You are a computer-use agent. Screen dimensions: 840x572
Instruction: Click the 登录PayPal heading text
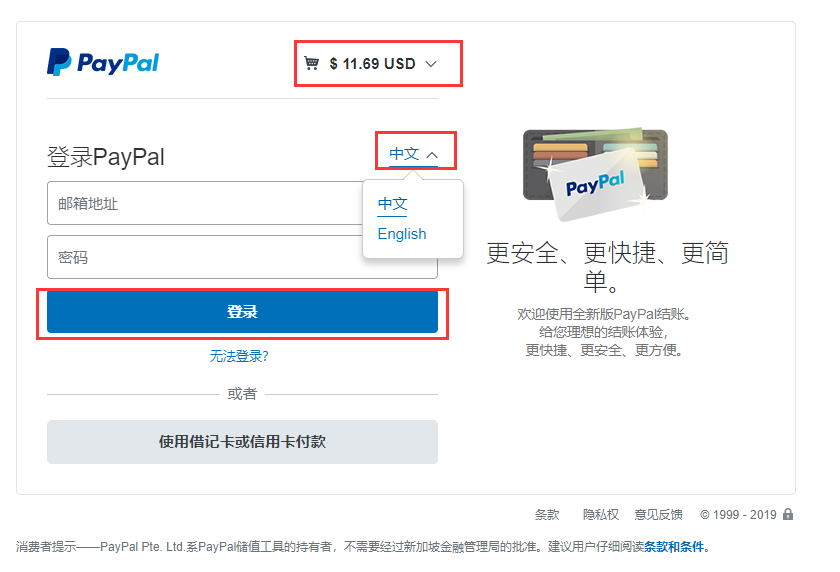point(106,157)
